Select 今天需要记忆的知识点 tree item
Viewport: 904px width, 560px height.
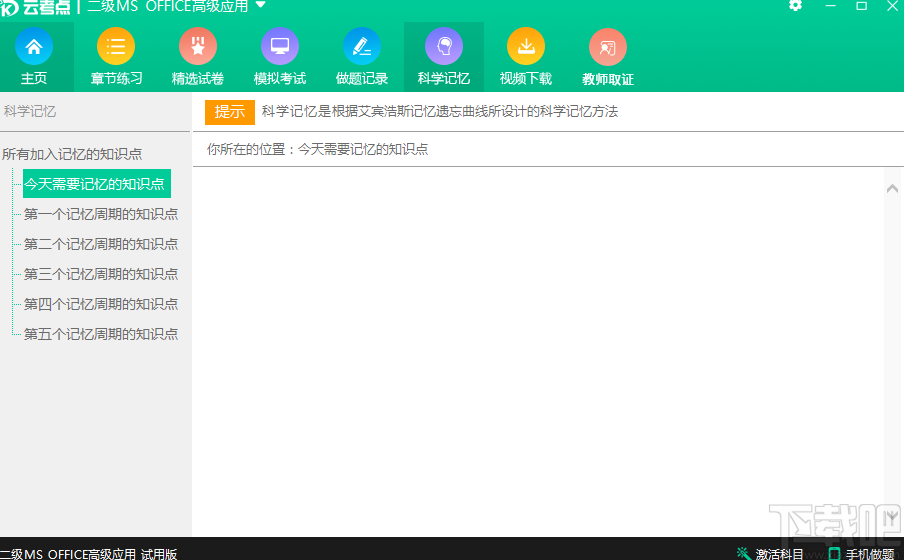coord(97,183)
